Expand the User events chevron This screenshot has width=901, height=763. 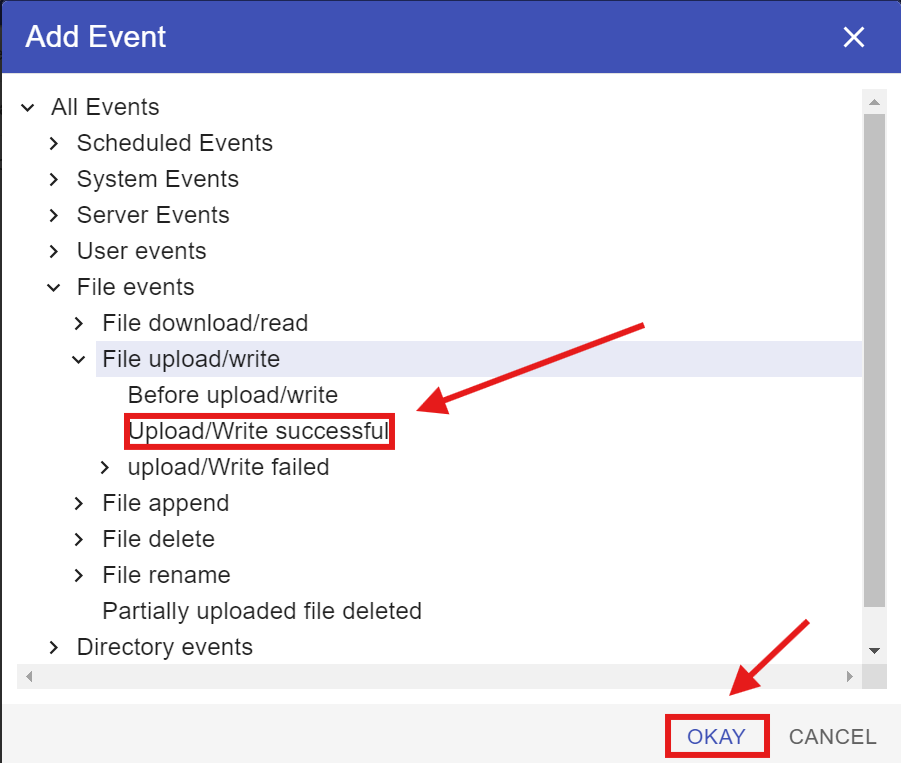click(x=54, y=251)
